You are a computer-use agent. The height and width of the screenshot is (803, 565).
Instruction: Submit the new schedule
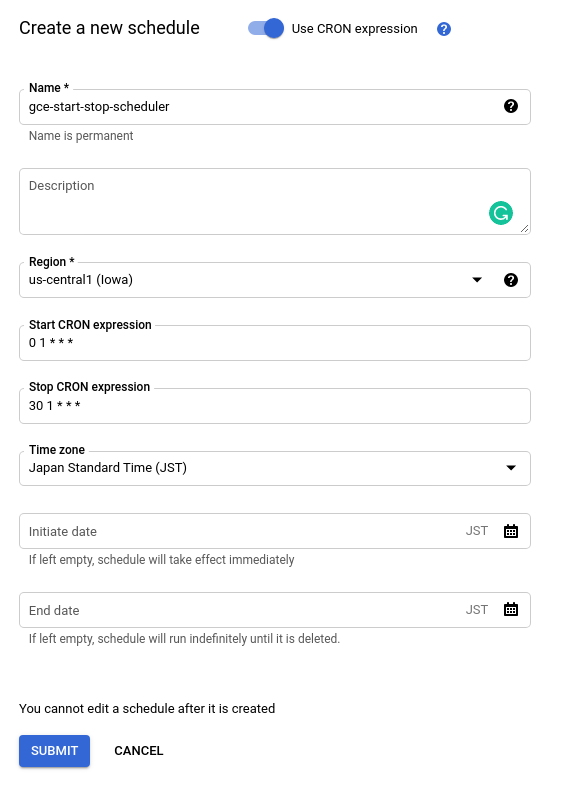click(x=54, y=751)
